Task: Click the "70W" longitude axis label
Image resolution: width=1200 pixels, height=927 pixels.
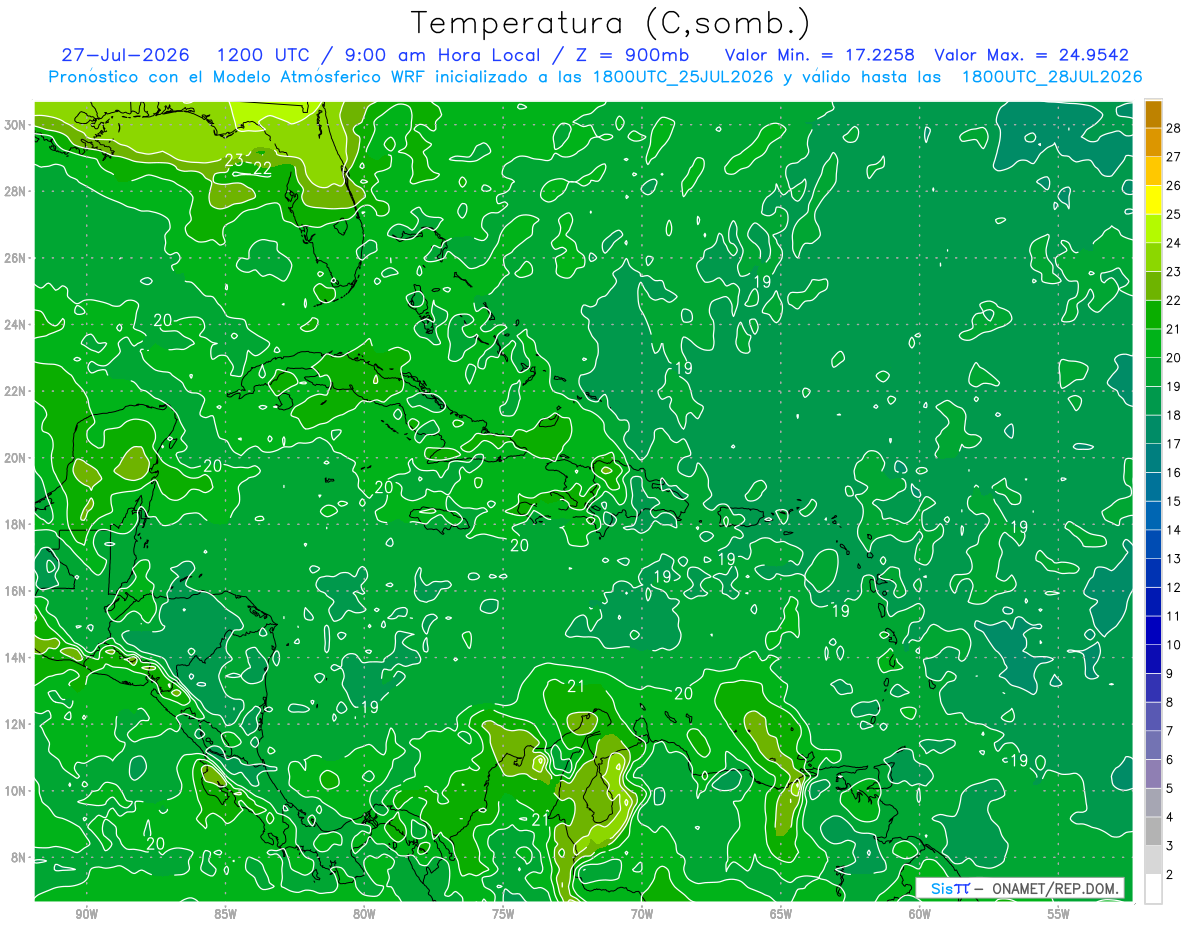Action: point(642,915)
